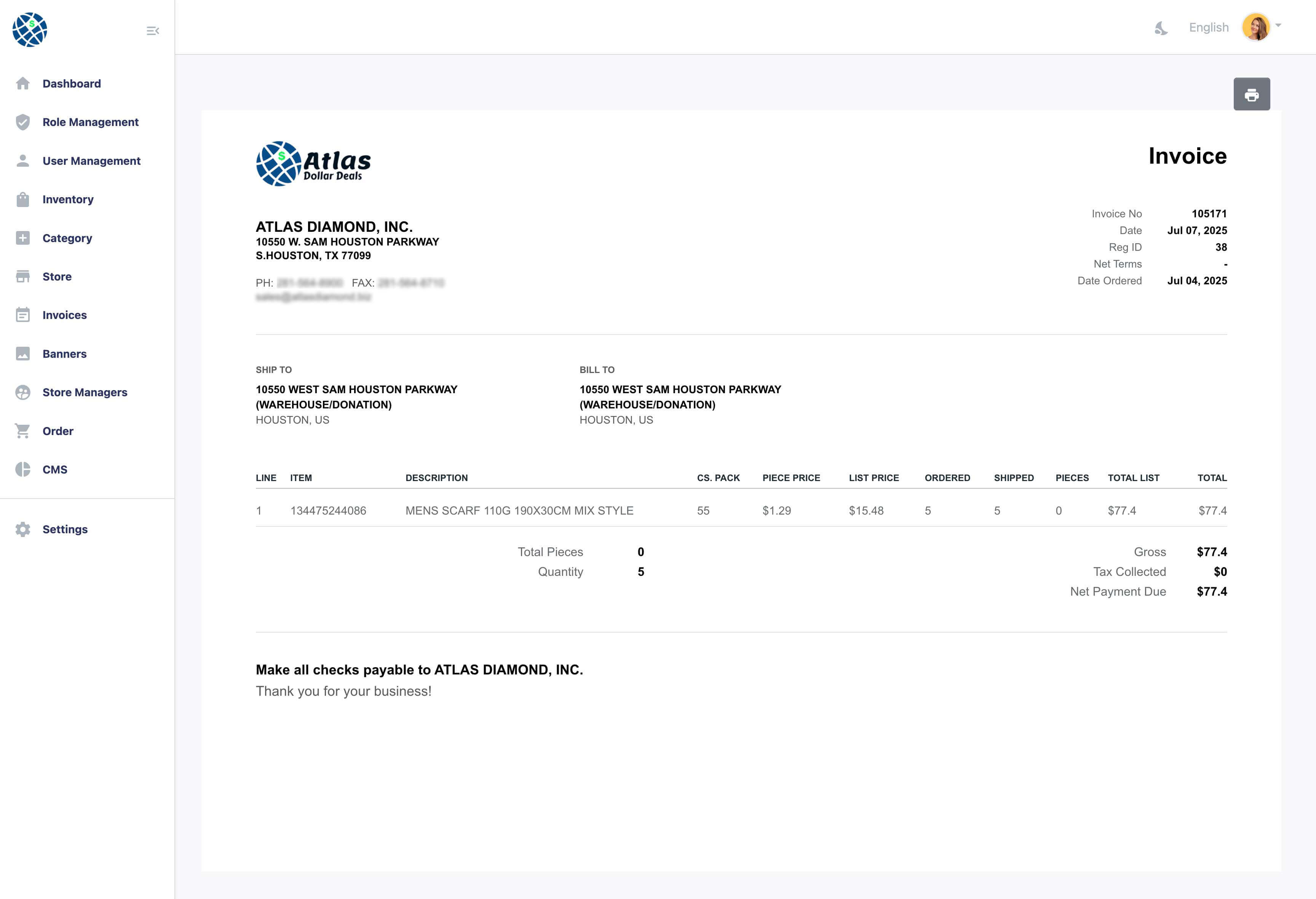Click the Dashboard home icon
Viewport: 1316px width, 899px height.
click(22, 84)
